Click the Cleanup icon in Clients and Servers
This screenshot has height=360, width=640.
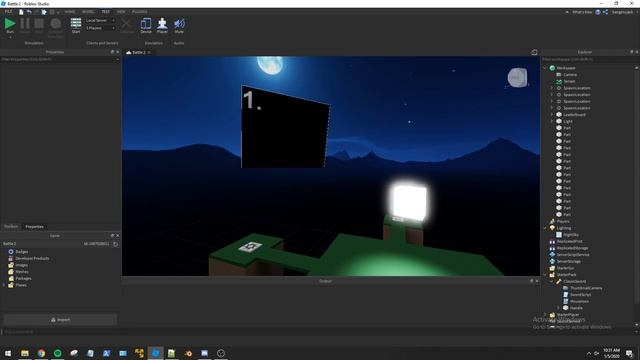pyautogui.click(x=127, y=24)
